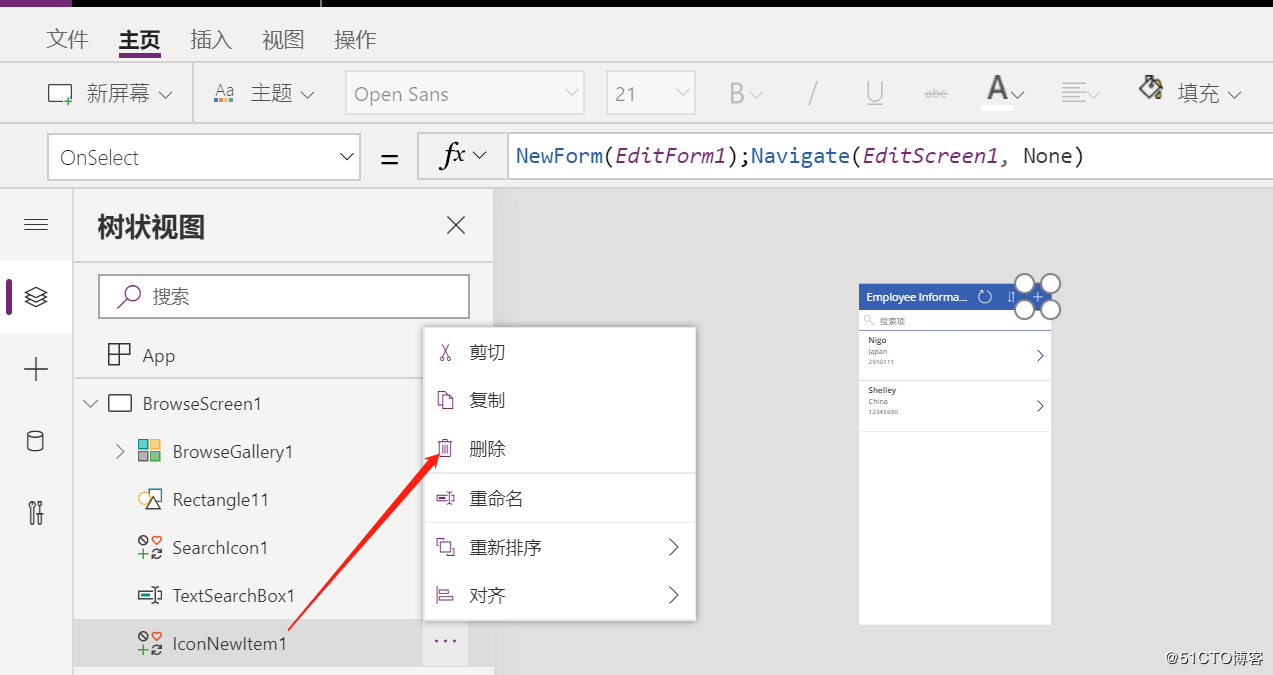The image size is (1273, 675).
Task: Open the 重新排序 submenu
Action: (x=560, y=547)
